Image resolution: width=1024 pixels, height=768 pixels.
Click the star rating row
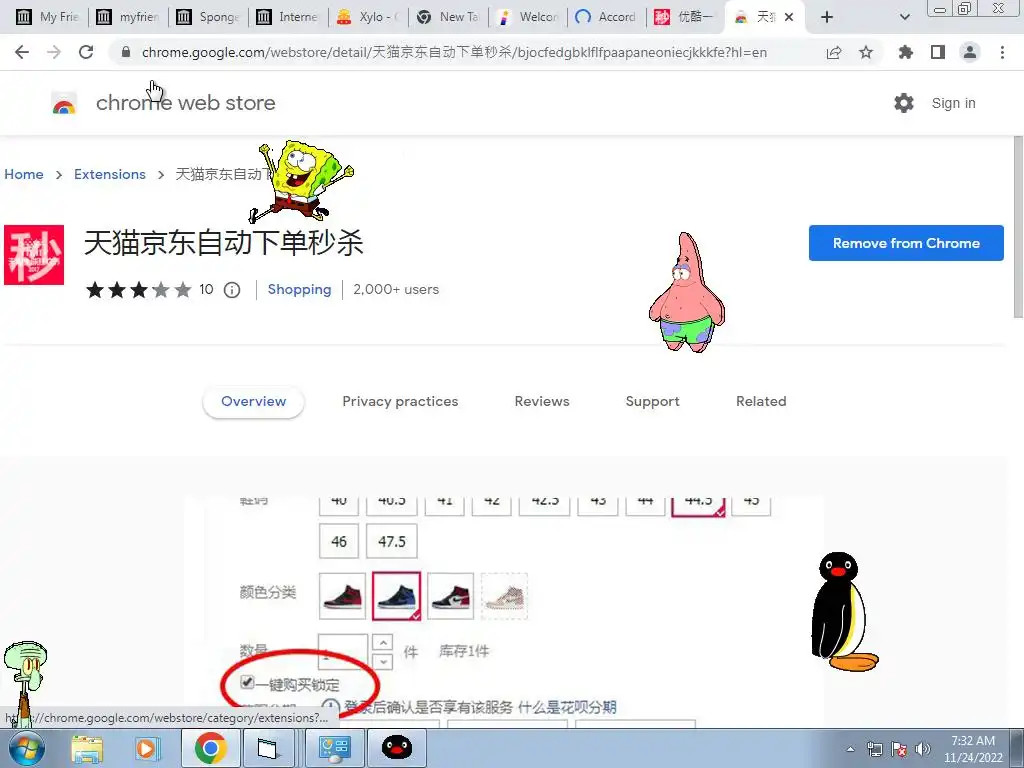click(138, 289)
